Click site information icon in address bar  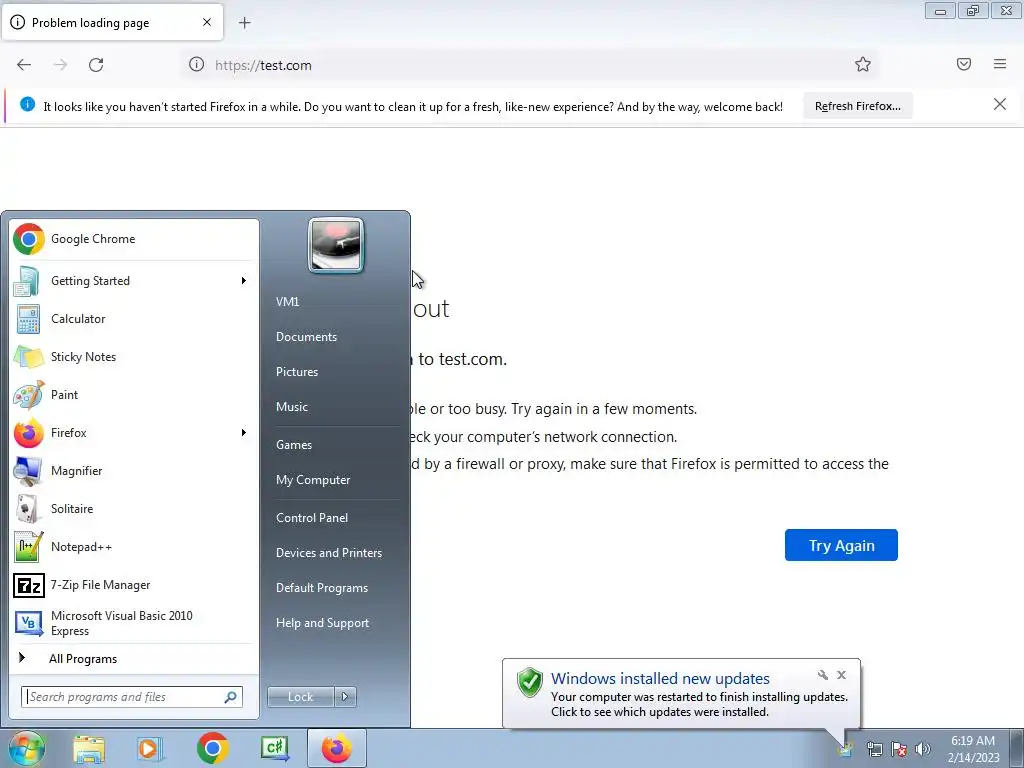click(x=197, y=65)
